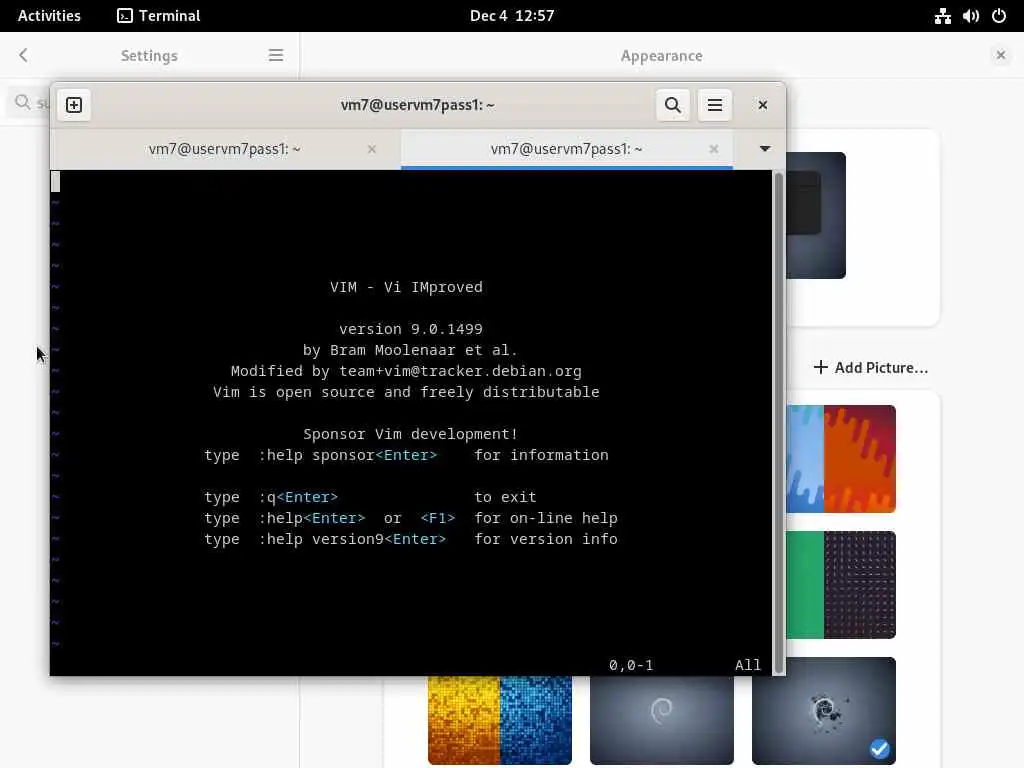Go back in Settings window

[24, 56]
